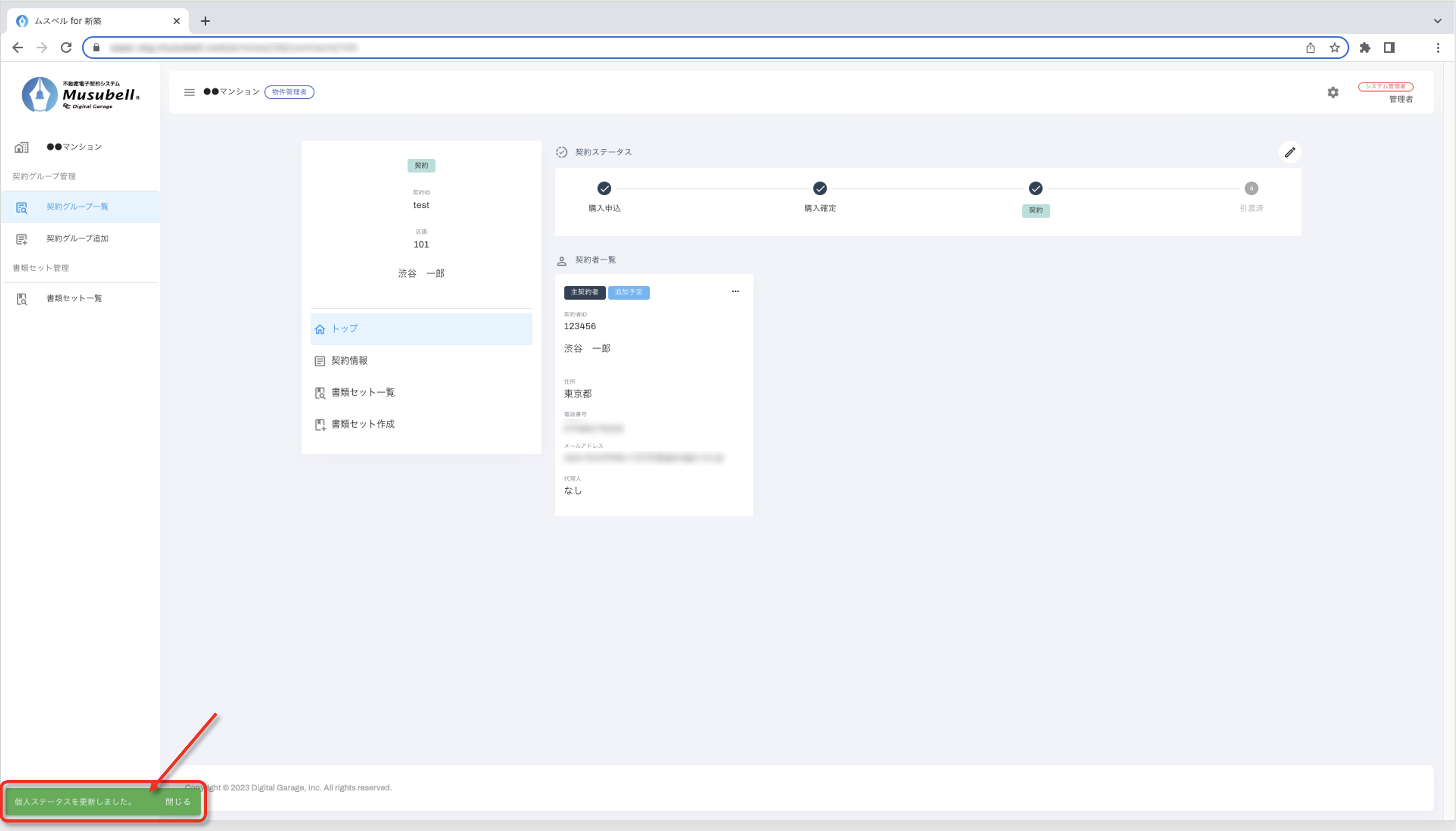Open Chrome tab search chevron

(x=1437, y=21)
